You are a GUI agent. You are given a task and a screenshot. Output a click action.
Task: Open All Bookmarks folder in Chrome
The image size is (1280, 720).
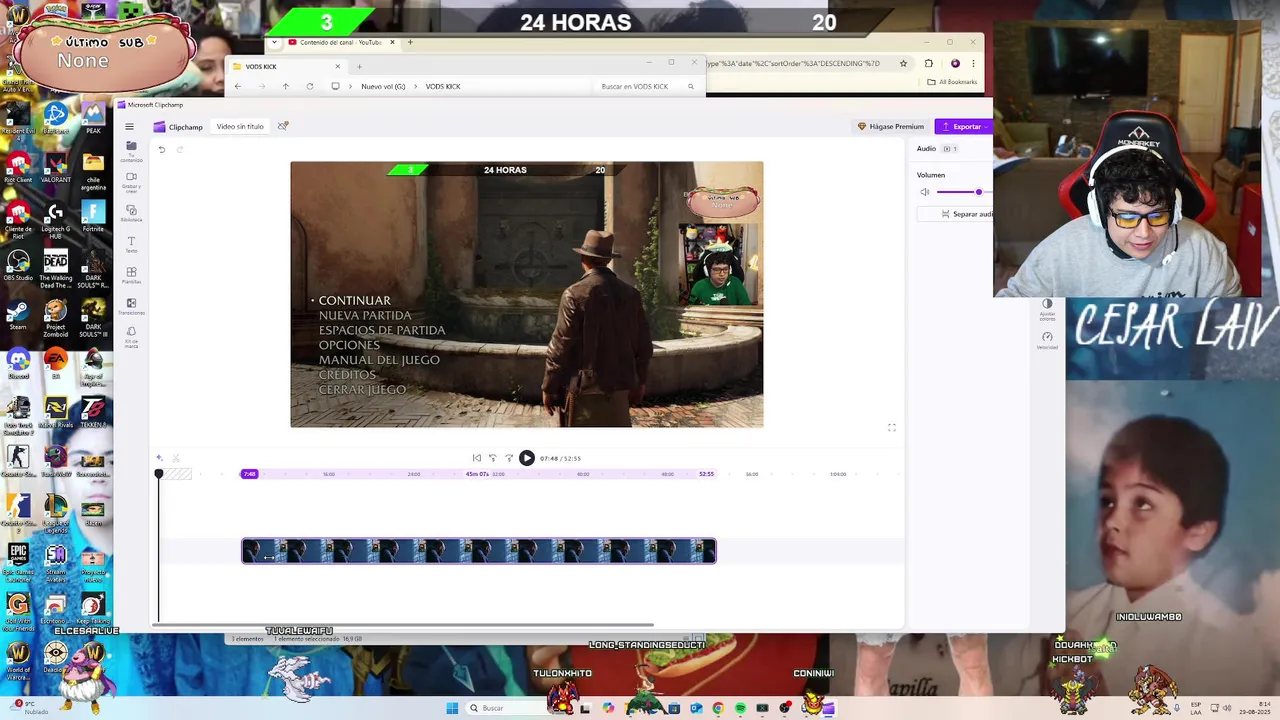[x=951, y=82]
